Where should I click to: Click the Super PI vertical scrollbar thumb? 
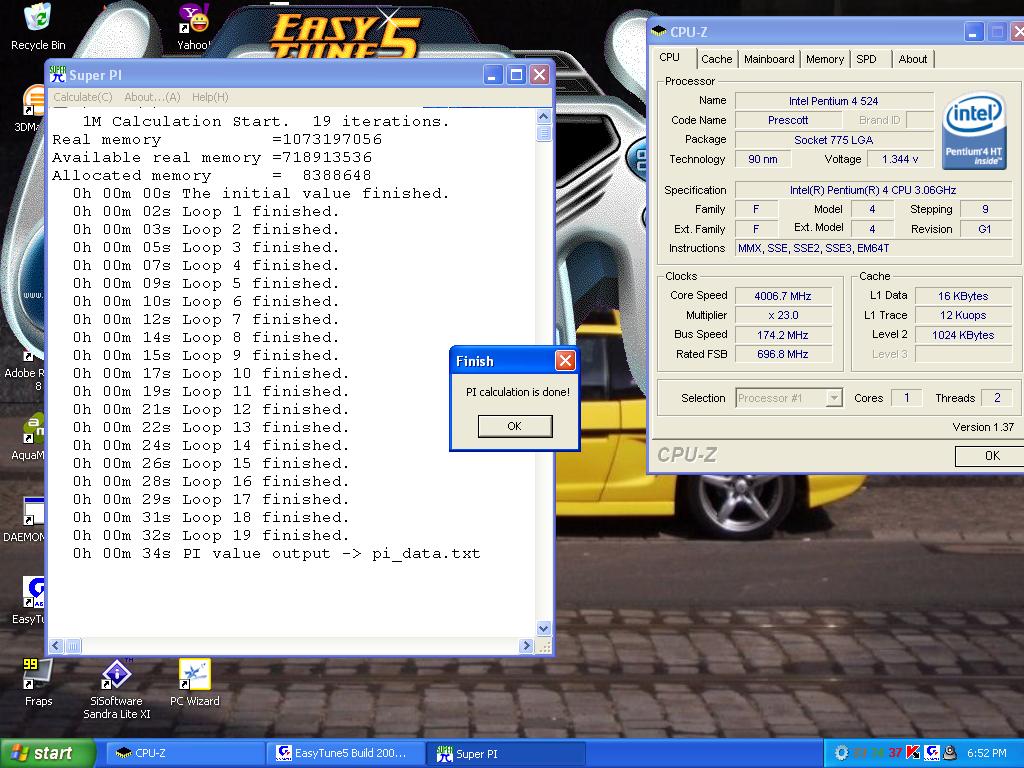tap(543, 133)
